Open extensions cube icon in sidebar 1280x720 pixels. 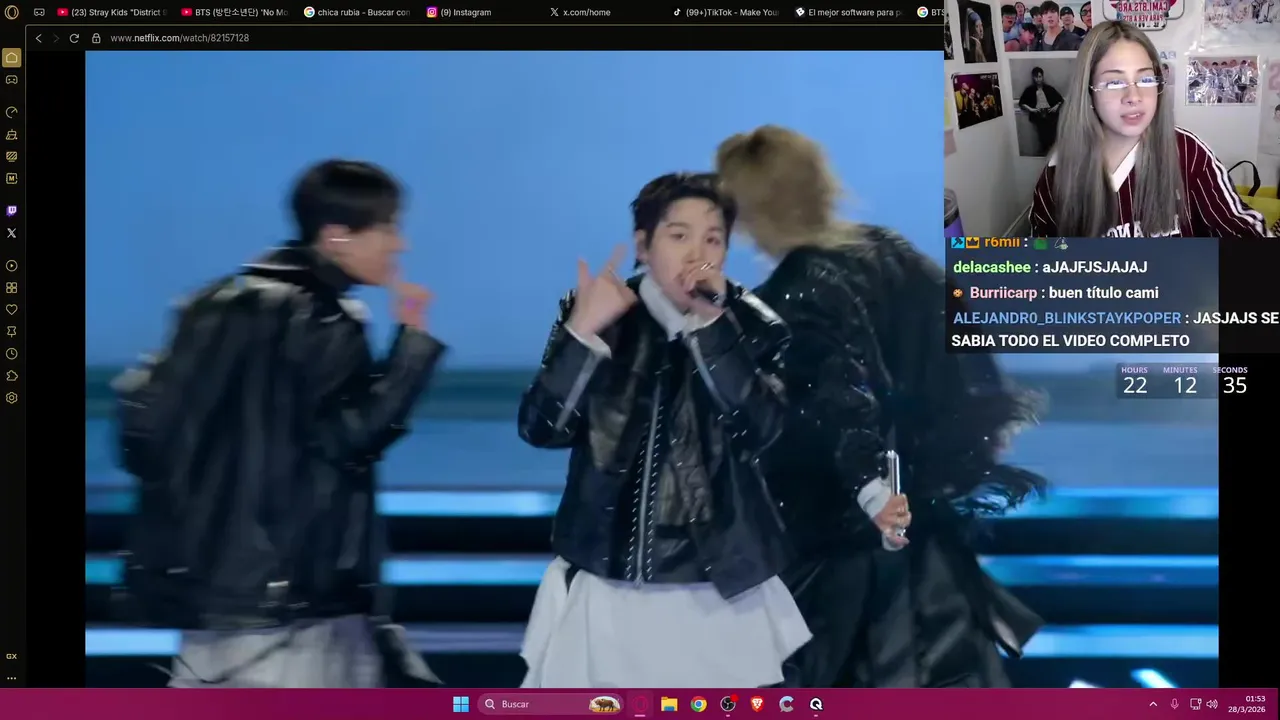pyautogui.click(x=12, y=376)
